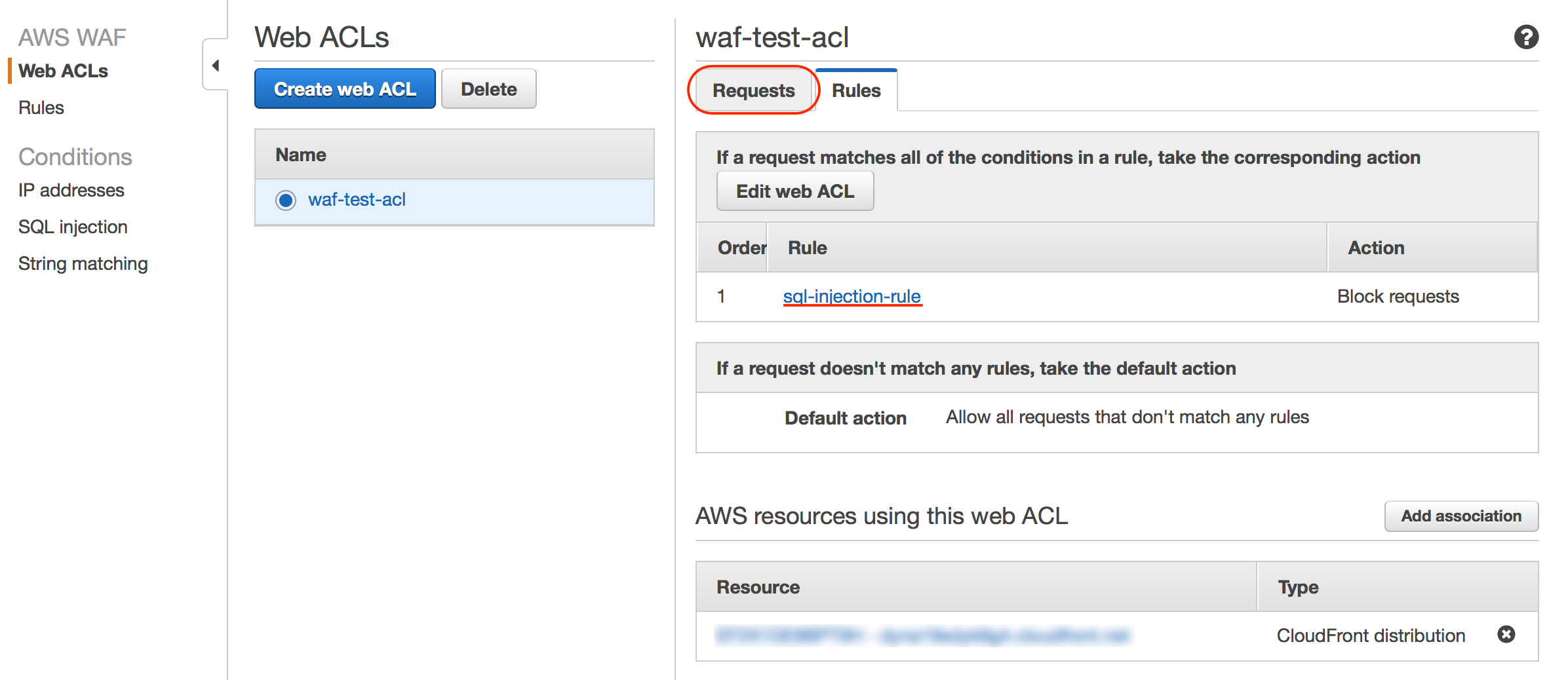Click the Name column header
The image size is (1568, 680).
coord(300,154)
